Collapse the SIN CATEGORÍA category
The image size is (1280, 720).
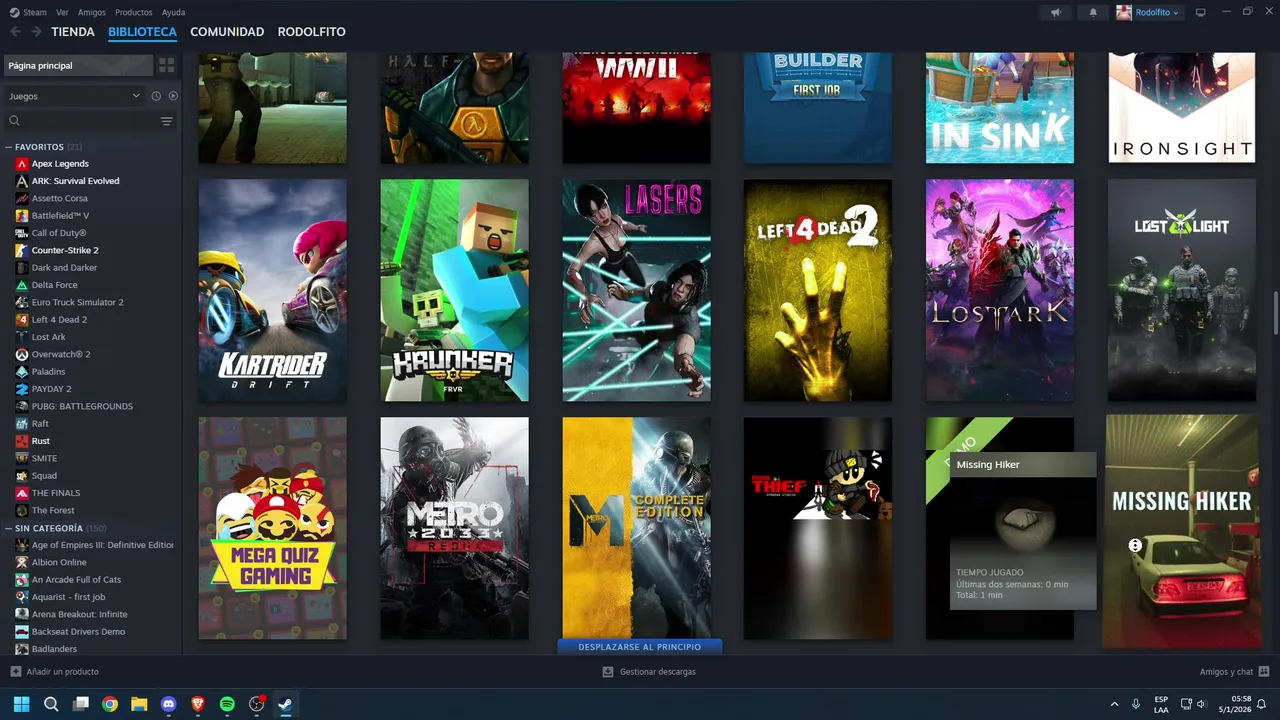tap(9, 528)
